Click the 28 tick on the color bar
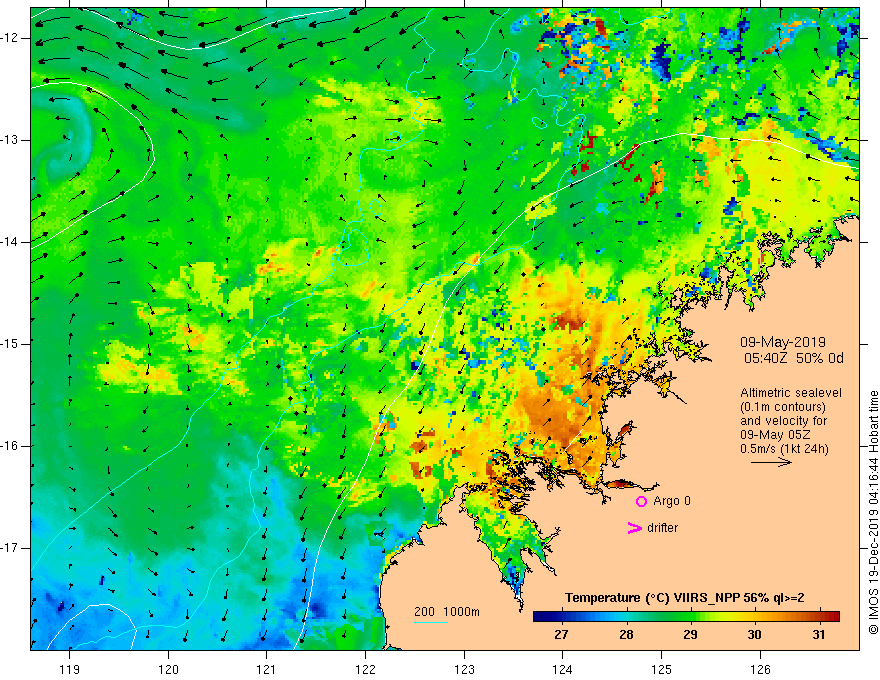Image resolution: width=880 pixels, height=680 pixels. pos(626,635)
